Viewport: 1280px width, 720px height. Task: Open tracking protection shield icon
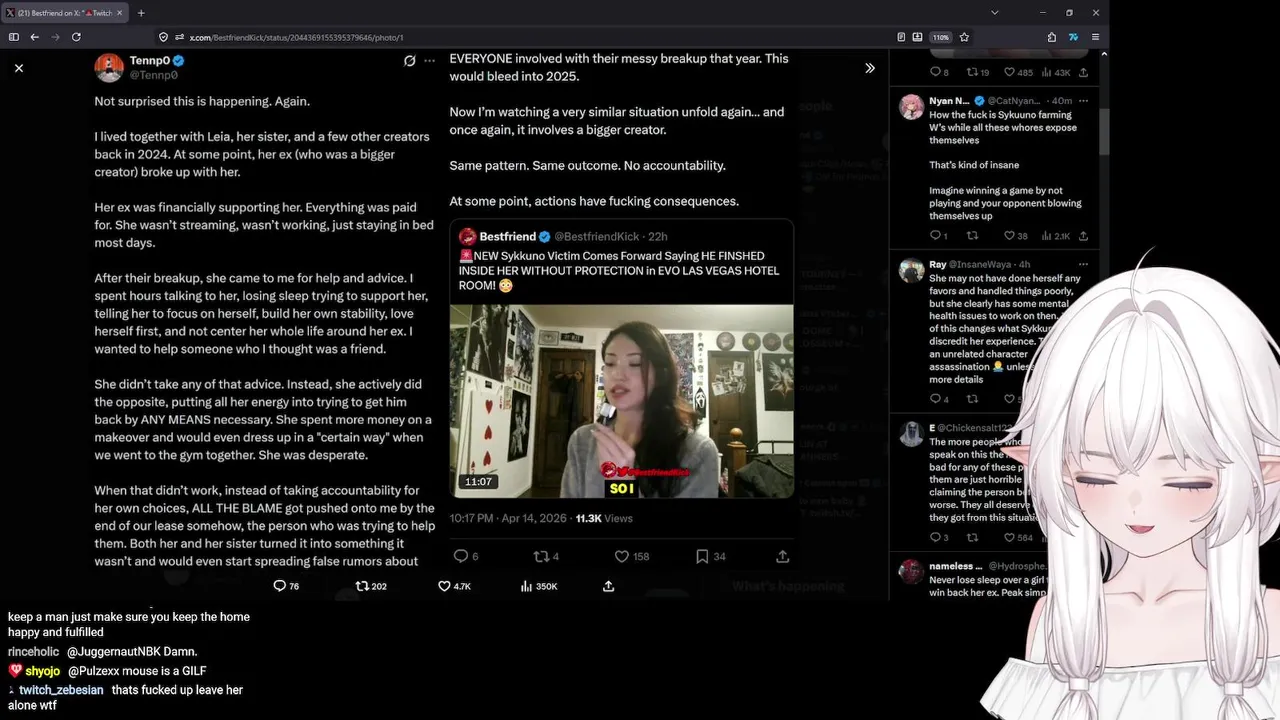(x=163, y=37)
